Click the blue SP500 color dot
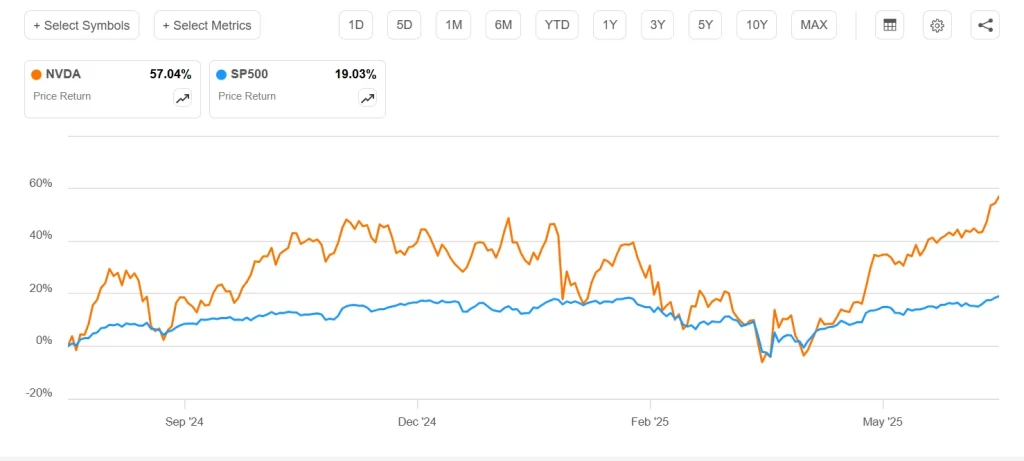This screenshot has width=1024, height=461. 222,74
